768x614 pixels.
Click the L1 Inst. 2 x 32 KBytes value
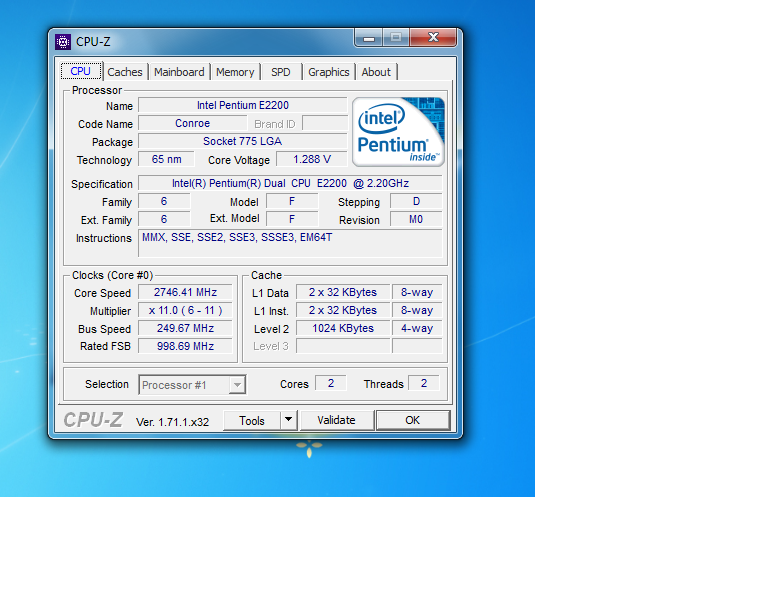pyautogui.click(x=343, y=310)
